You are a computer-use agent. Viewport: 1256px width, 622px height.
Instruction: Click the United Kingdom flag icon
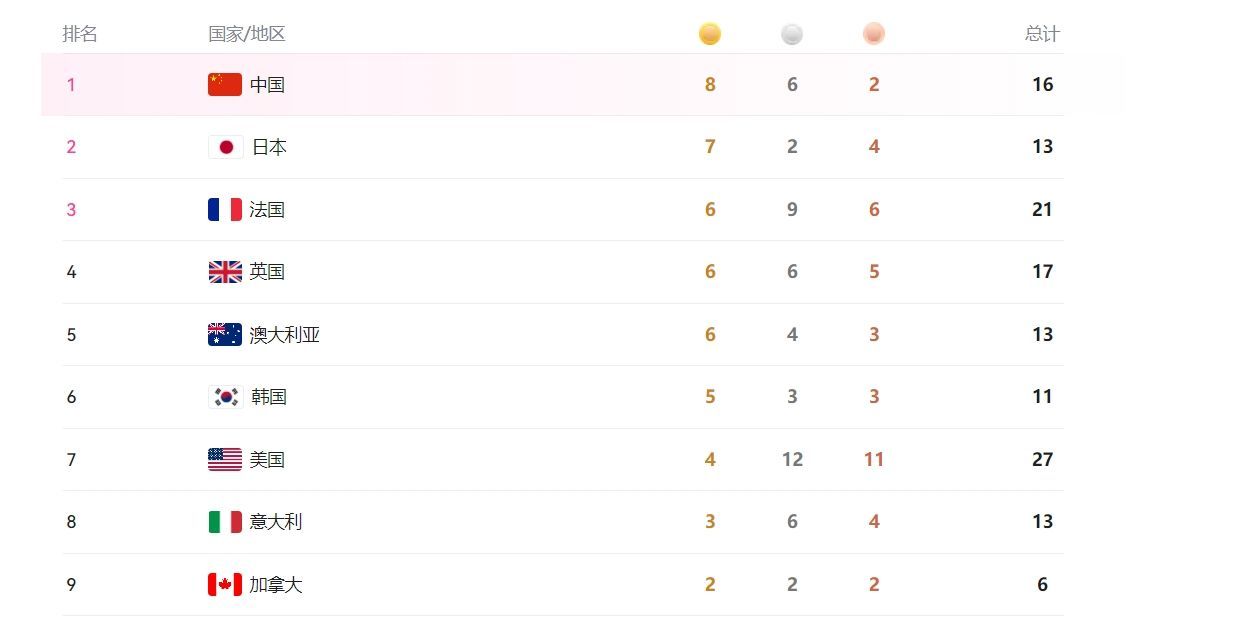tap(225, 272)
